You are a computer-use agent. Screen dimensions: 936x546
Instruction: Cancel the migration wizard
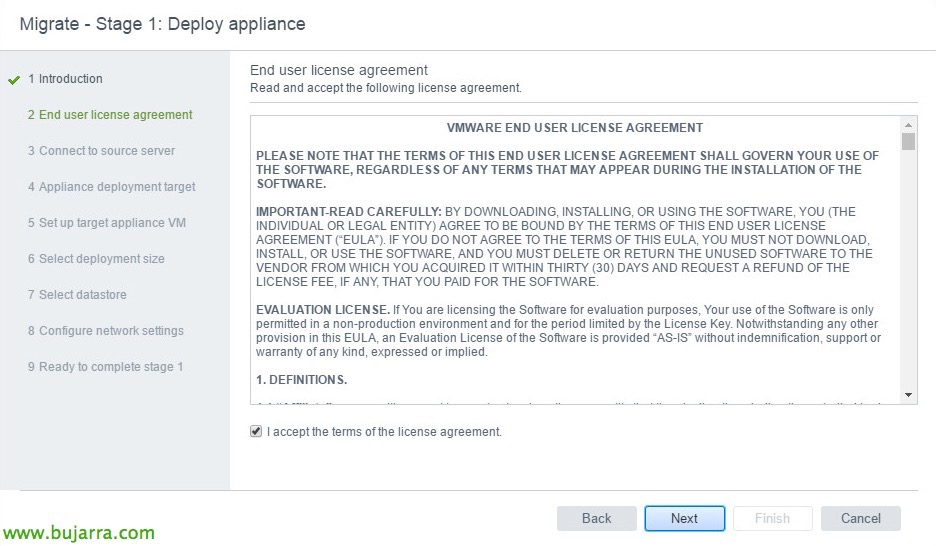[860, 518]
